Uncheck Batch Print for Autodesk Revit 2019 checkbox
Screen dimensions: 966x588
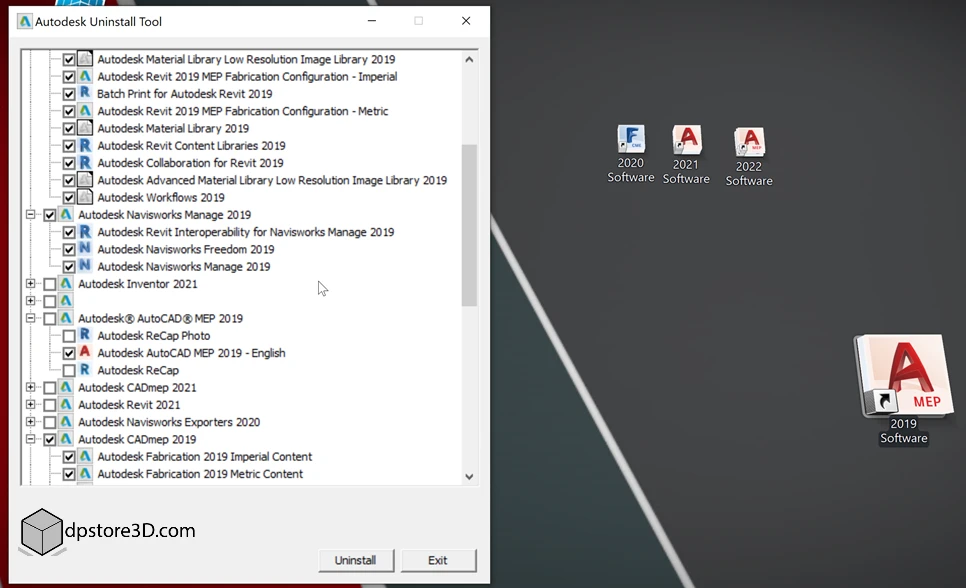tap(69, 94)
